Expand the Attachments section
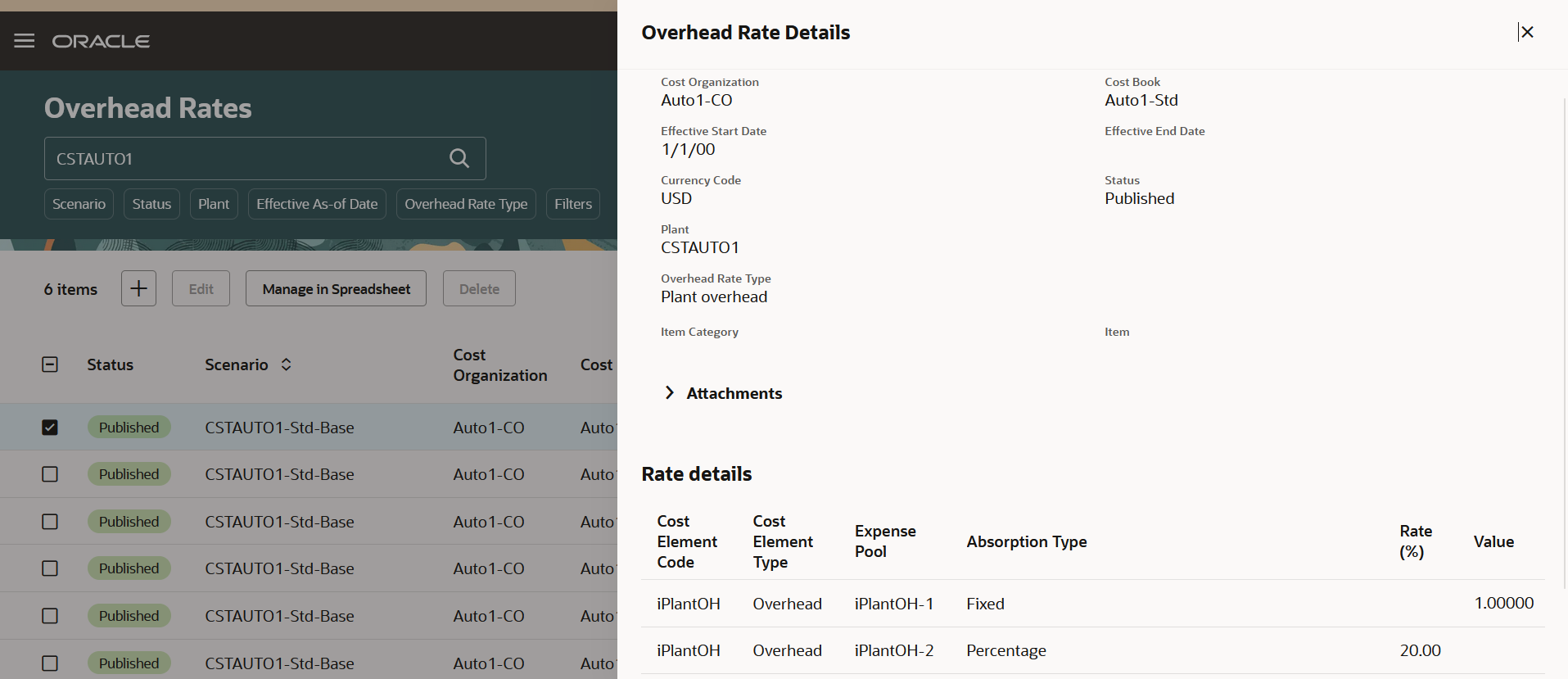The height and width of the screenshot is (679, 1568). click(x=670, y=393)
